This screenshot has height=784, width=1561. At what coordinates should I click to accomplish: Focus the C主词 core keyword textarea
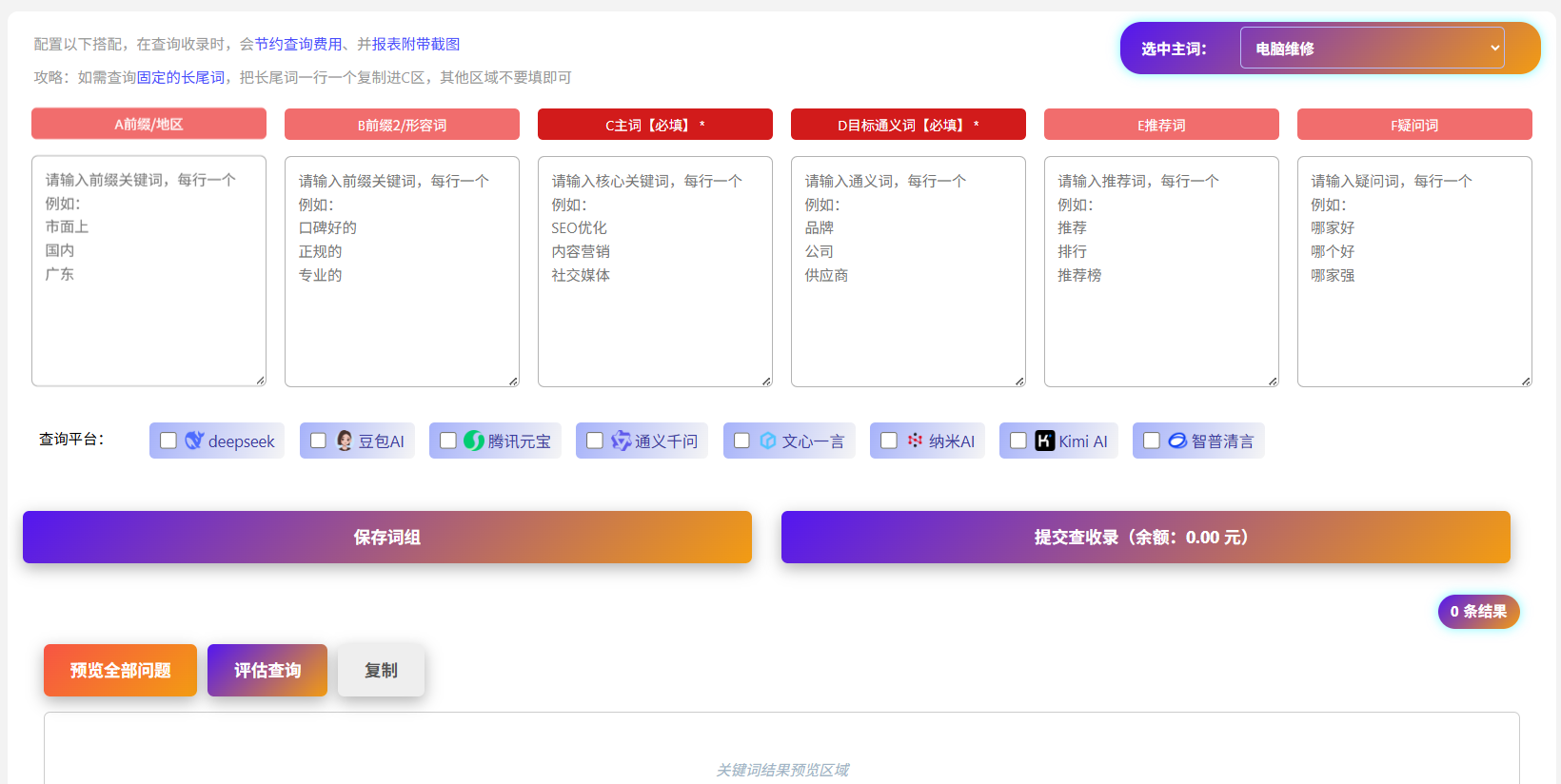point(655,271)
